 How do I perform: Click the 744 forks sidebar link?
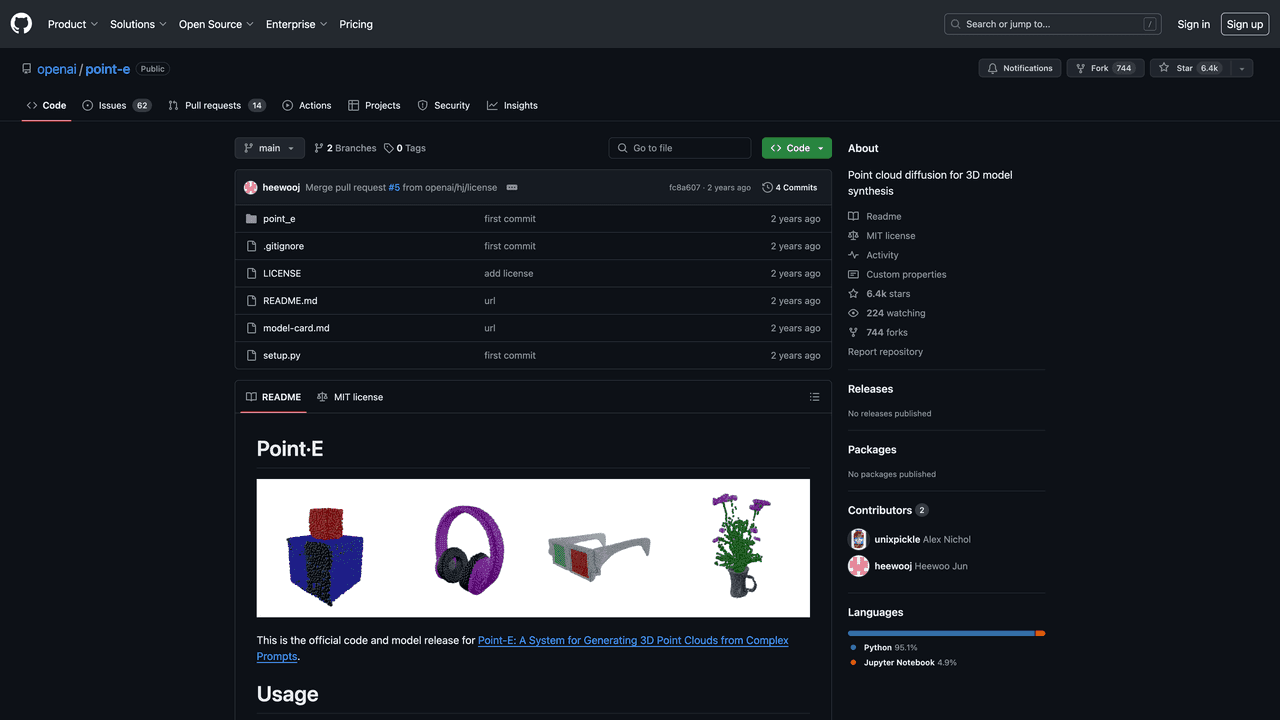point(878,332)
